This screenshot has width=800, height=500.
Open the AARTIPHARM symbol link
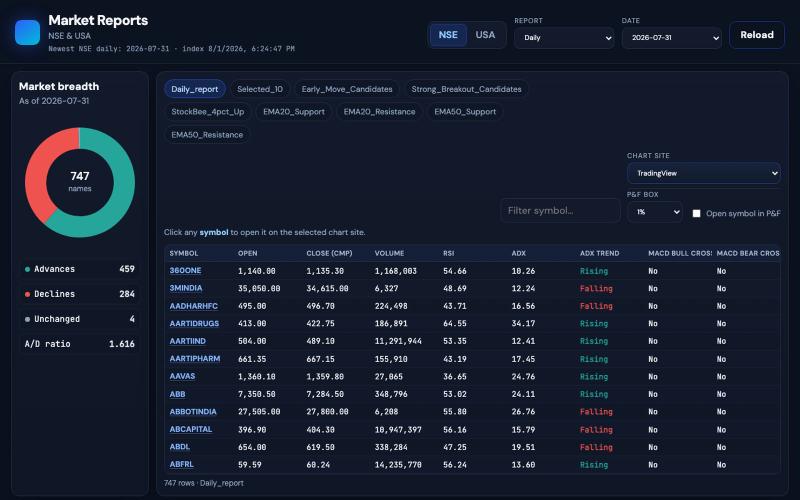[x=195, y=359]
